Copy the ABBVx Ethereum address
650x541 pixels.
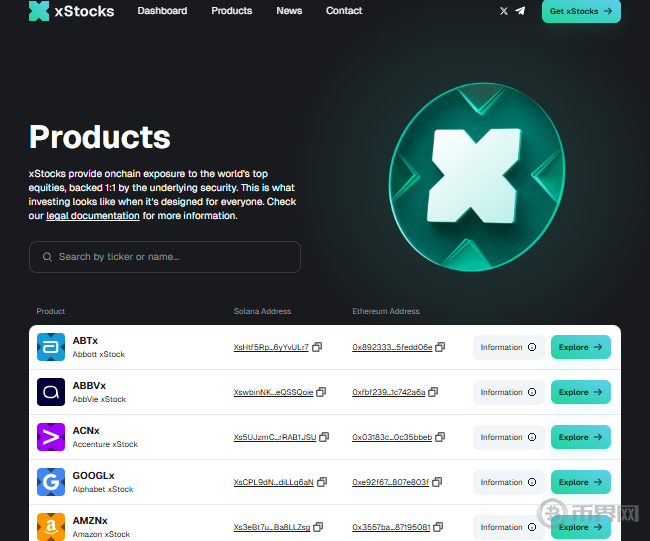point(434,392)
